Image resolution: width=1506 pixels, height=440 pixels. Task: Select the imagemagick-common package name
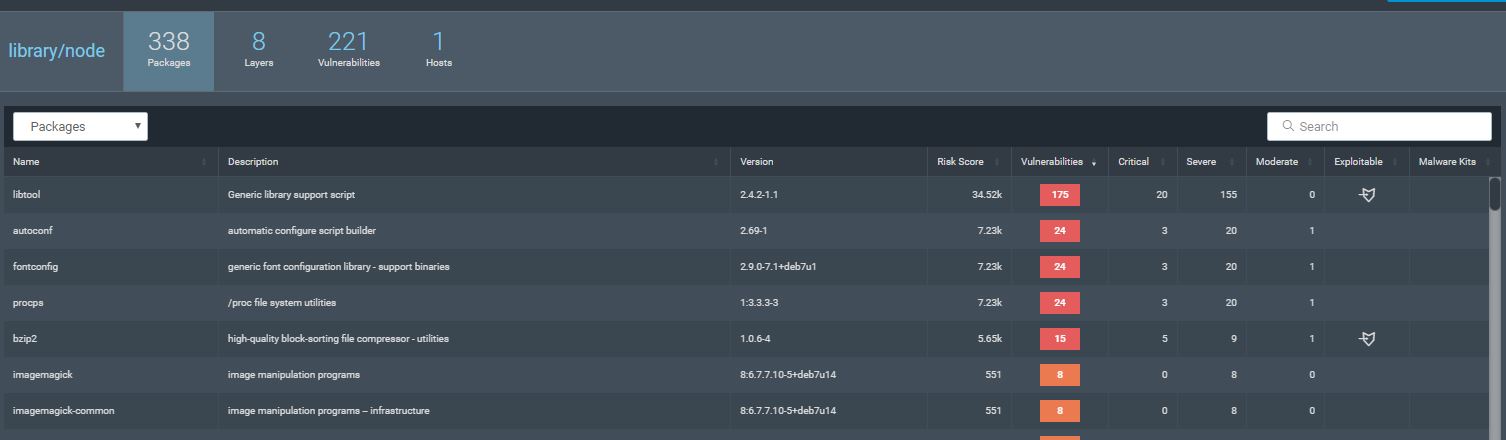pos(64,411)
